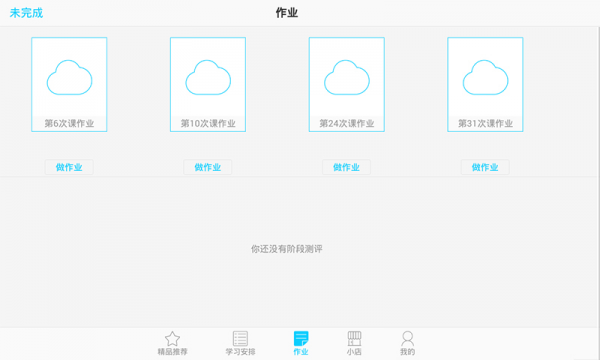The image size is (600, 360).
Task: Click the cloud icon for 第31次课作业
Action: pyautogui.click(x=485, y=77)
